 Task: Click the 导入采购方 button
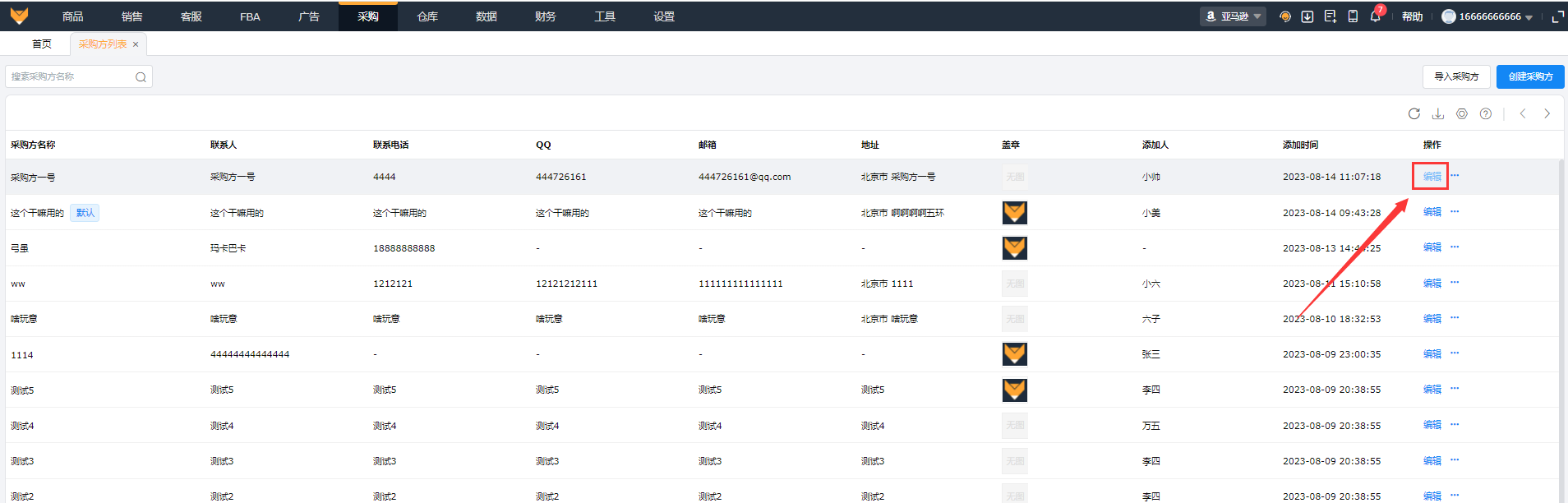(1456, 76)
